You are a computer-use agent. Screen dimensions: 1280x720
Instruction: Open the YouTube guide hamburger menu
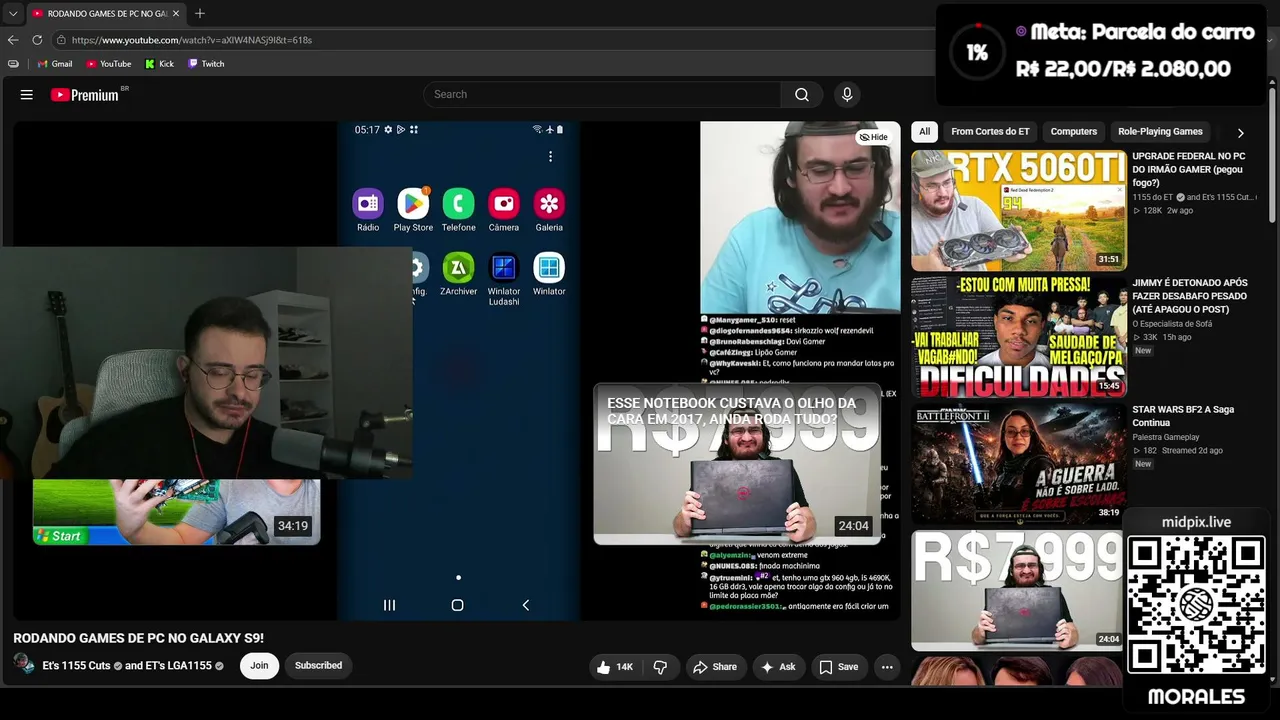tap(27, 95)
